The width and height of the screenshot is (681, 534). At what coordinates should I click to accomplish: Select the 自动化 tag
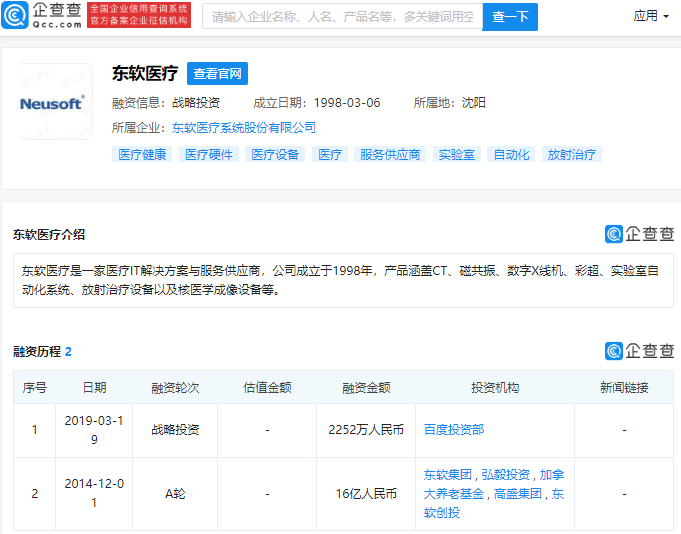pos(511,155)
